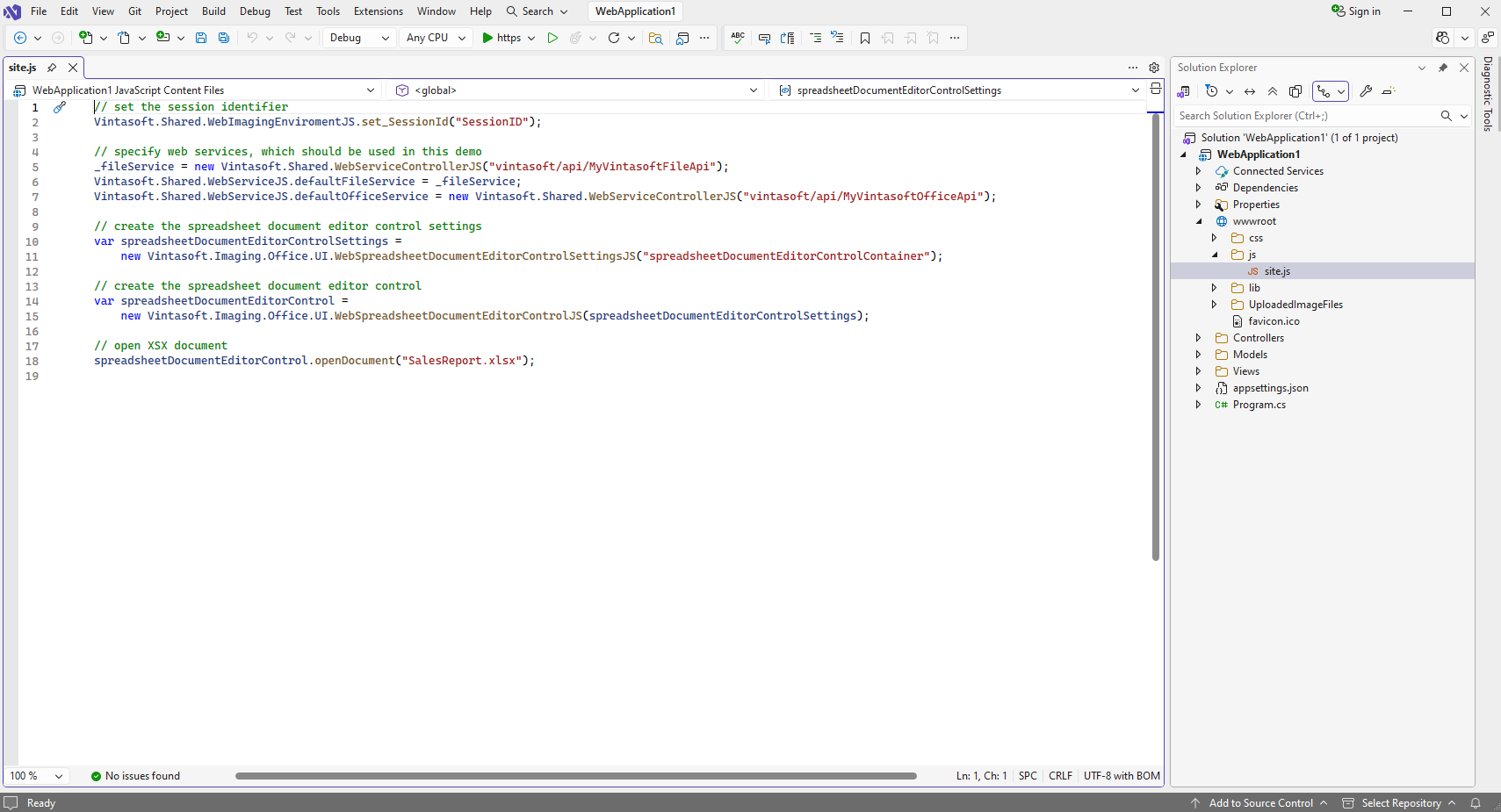Open the Extensions menu
This screenshot has height=812, width=1501.
click(x=379, y=11)
